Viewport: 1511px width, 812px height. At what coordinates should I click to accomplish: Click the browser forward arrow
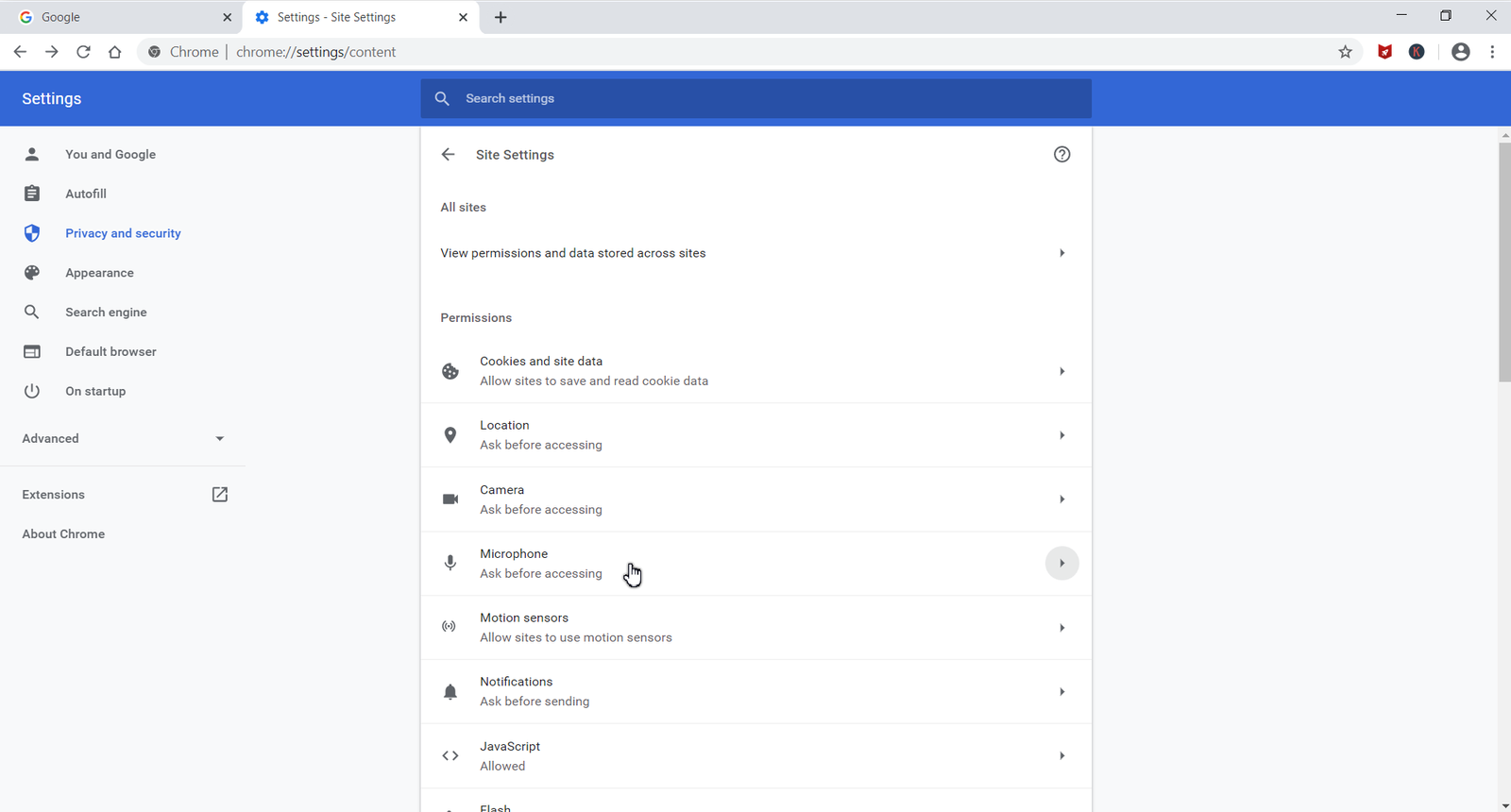click(52, 52)
